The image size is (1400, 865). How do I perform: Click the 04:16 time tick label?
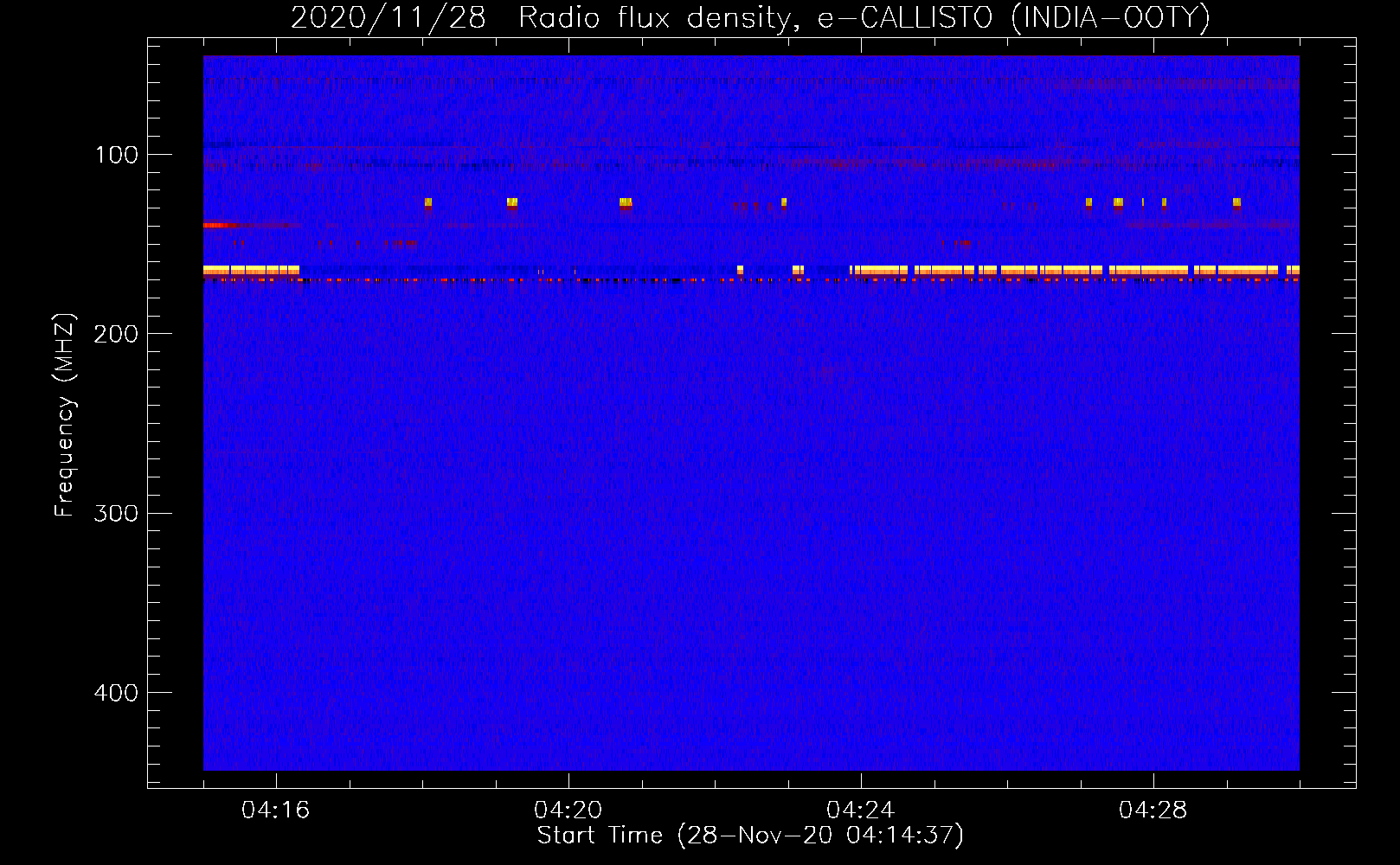pos(276,811)
